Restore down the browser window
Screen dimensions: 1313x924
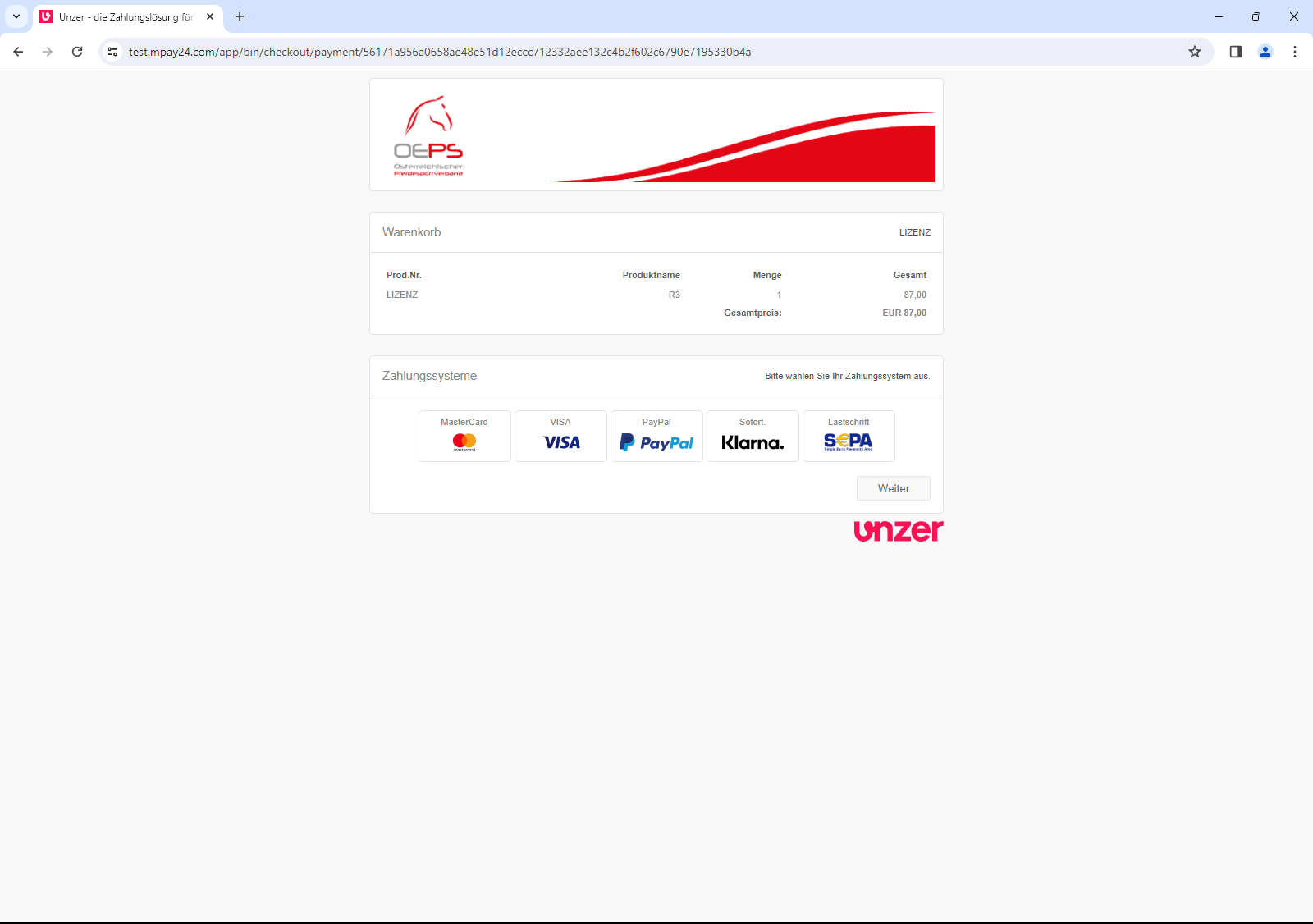point(1256,16)
